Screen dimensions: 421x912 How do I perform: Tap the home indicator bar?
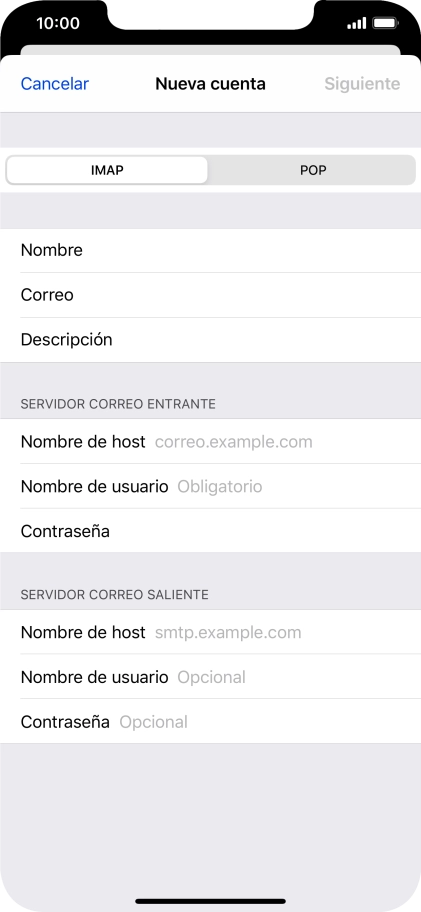(210, 901)
